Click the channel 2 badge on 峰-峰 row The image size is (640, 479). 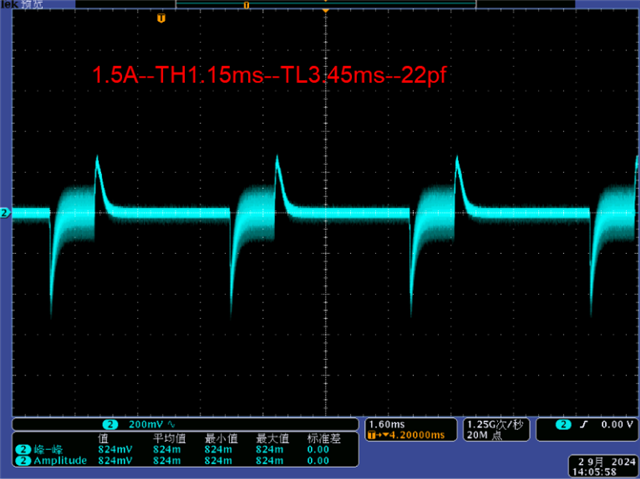(x=23, y=450)
